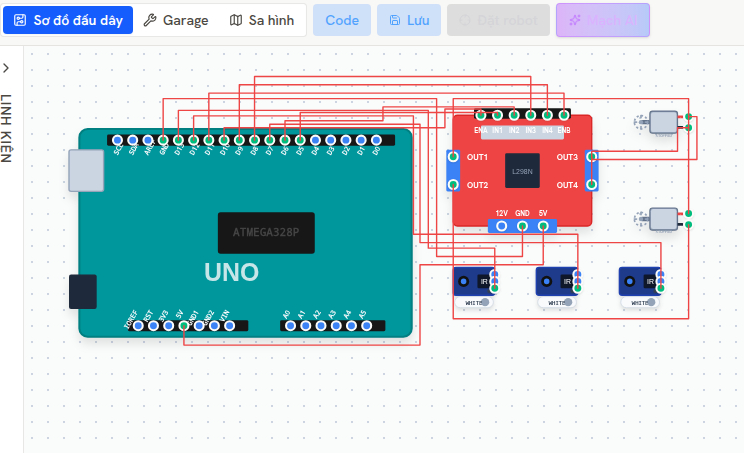Click the Đặt robot button

[498, 20]
